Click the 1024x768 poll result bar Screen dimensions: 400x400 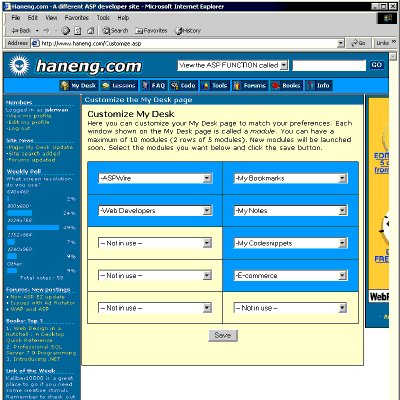tap(33, 228)
